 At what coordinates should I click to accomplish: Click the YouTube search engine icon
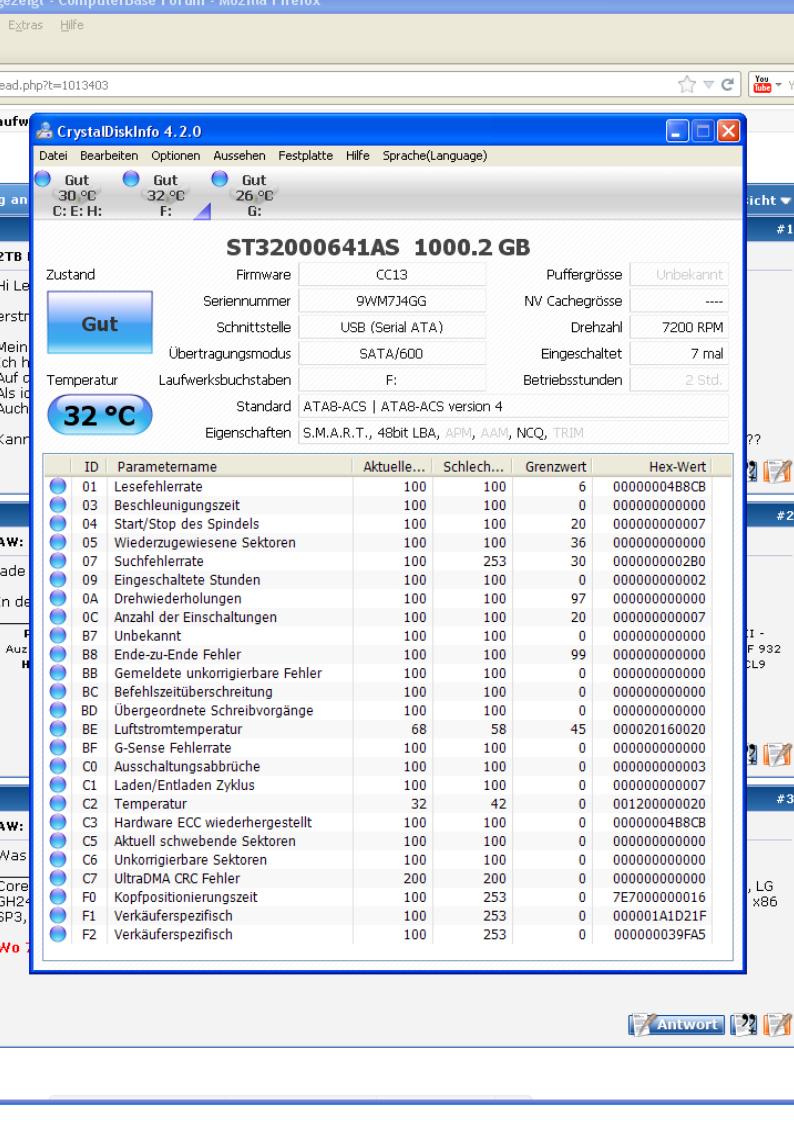(762, 85)
